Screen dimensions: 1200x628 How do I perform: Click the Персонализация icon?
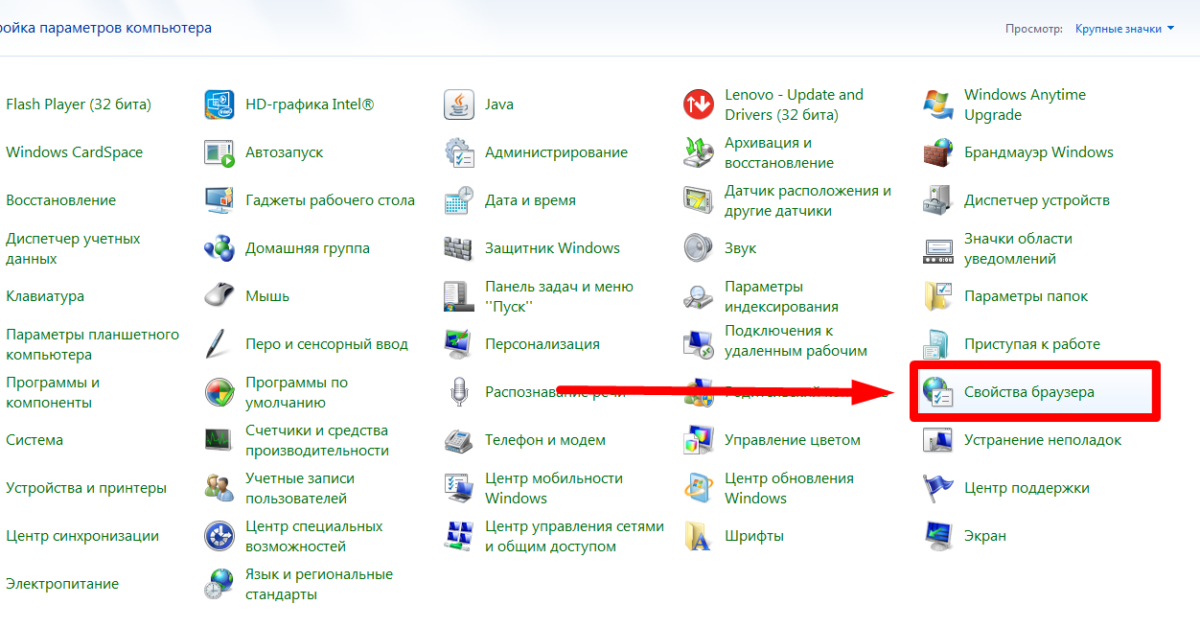459,344
